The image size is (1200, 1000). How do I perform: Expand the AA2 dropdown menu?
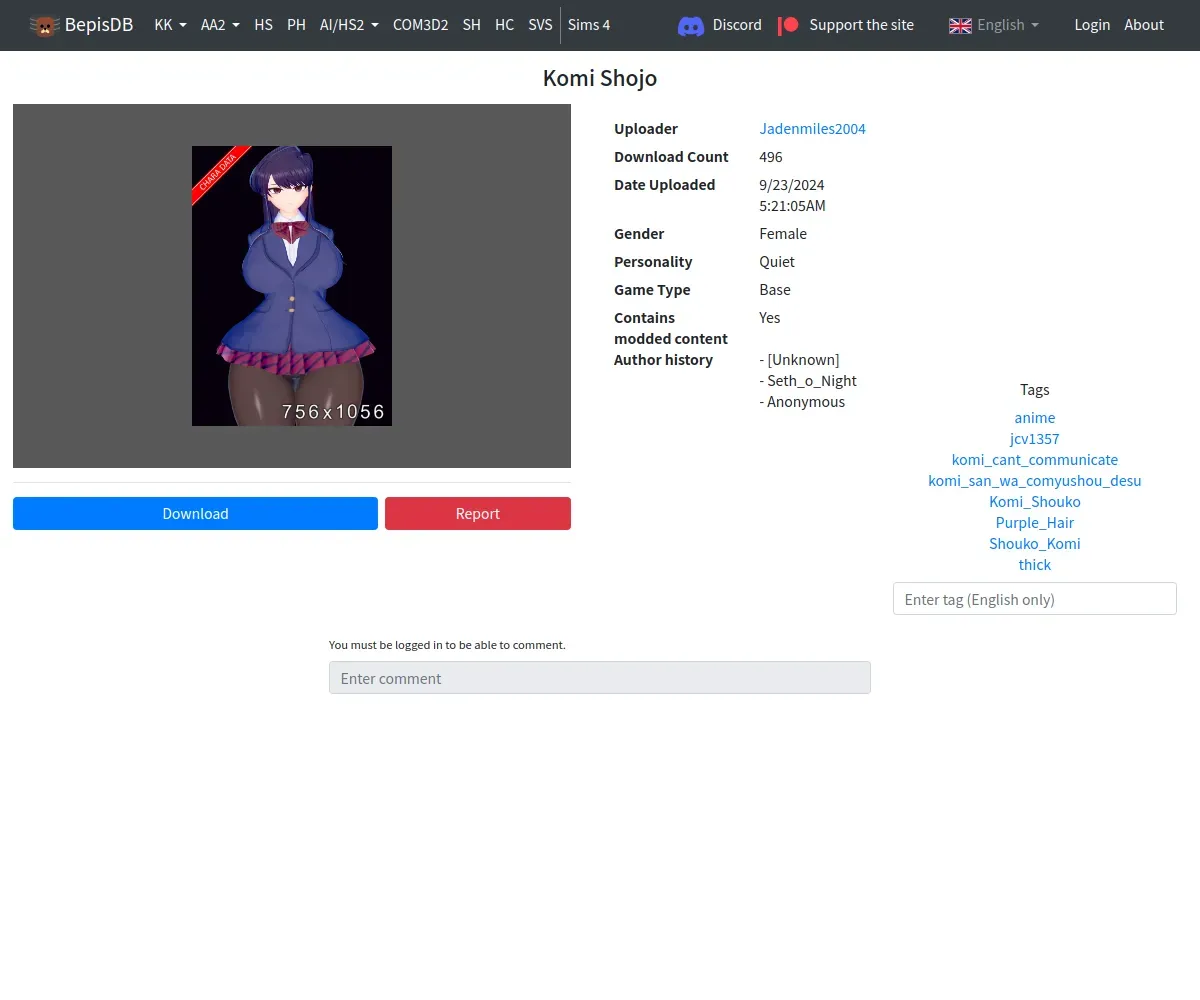tap(220, 25)
